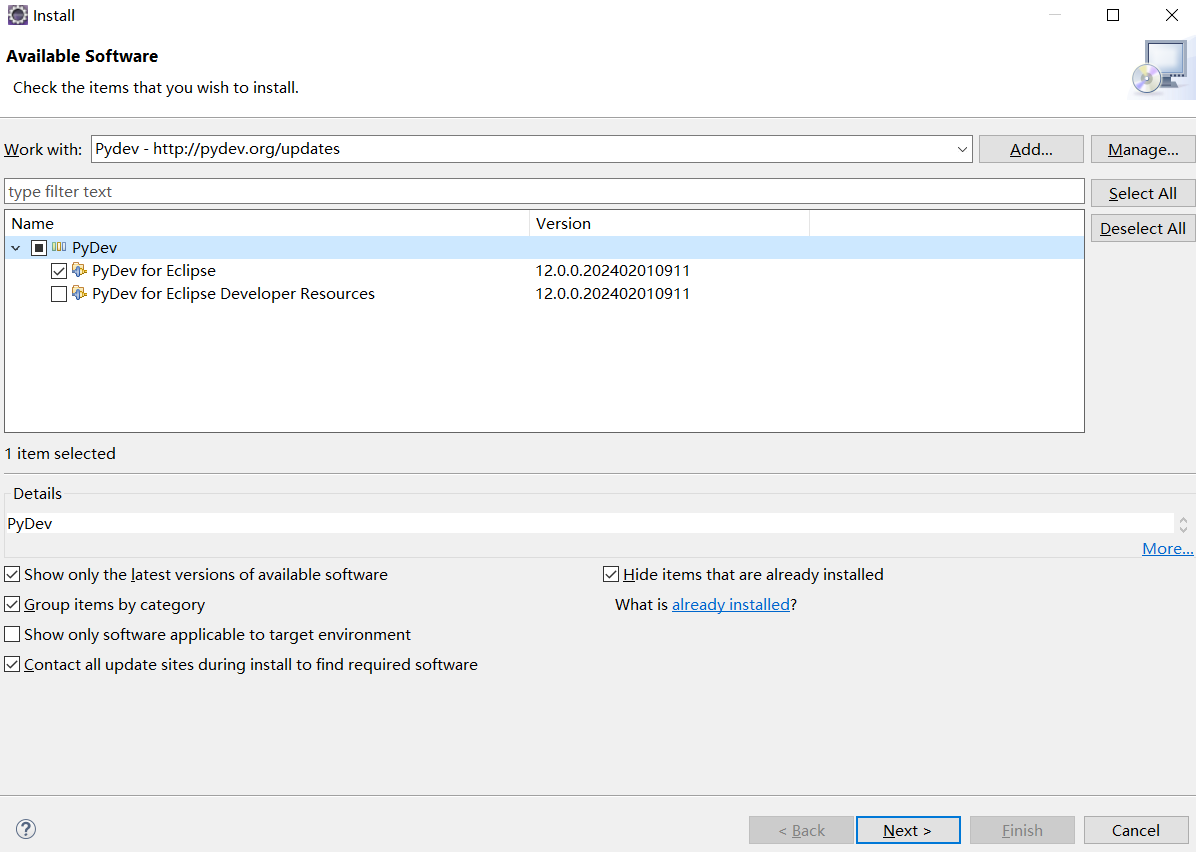Click the Next > button
The image size is (1196, 852).
coord(908,830)
